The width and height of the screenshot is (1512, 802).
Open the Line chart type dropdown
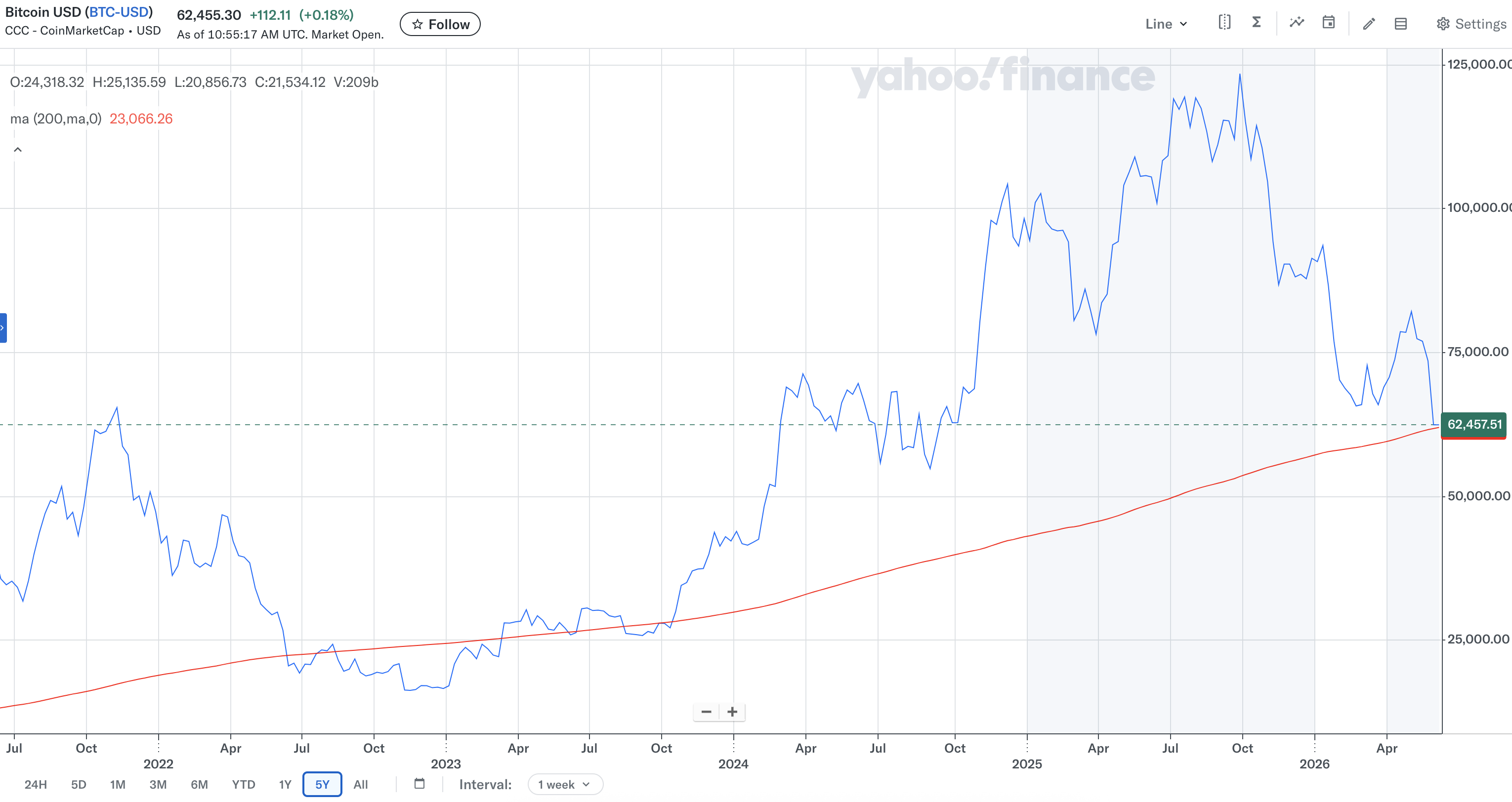[1166, 24]
